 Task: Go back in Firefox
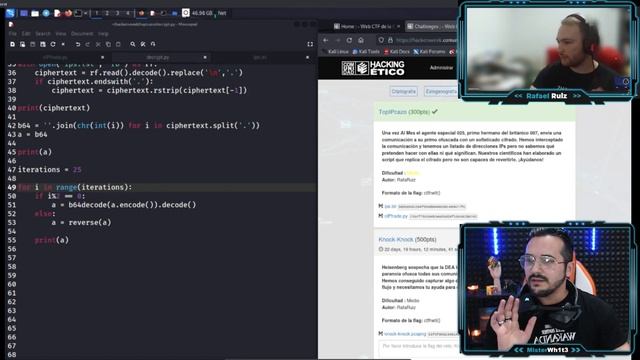tap(326, 40)
